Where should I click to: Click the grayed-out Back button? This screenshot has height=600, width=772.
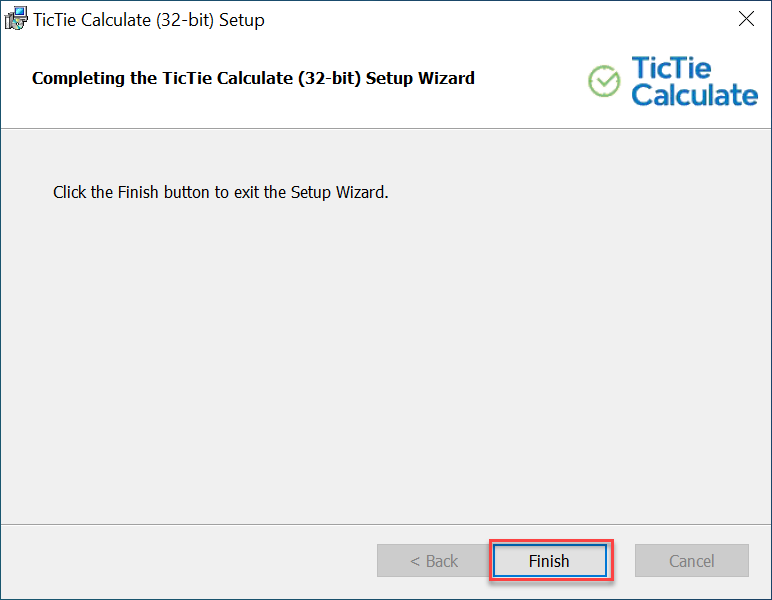(434, 561)
